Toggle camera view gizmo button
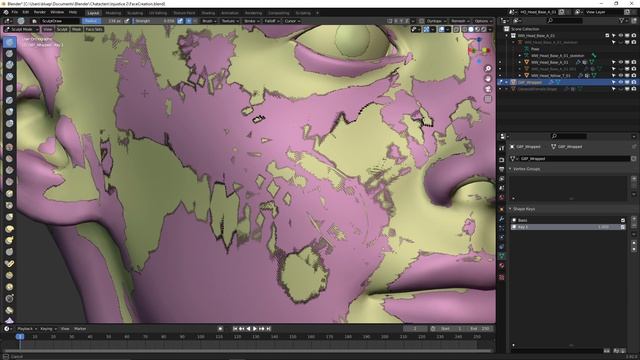Viewport: 640px width, 360px height. pos(488,89)
